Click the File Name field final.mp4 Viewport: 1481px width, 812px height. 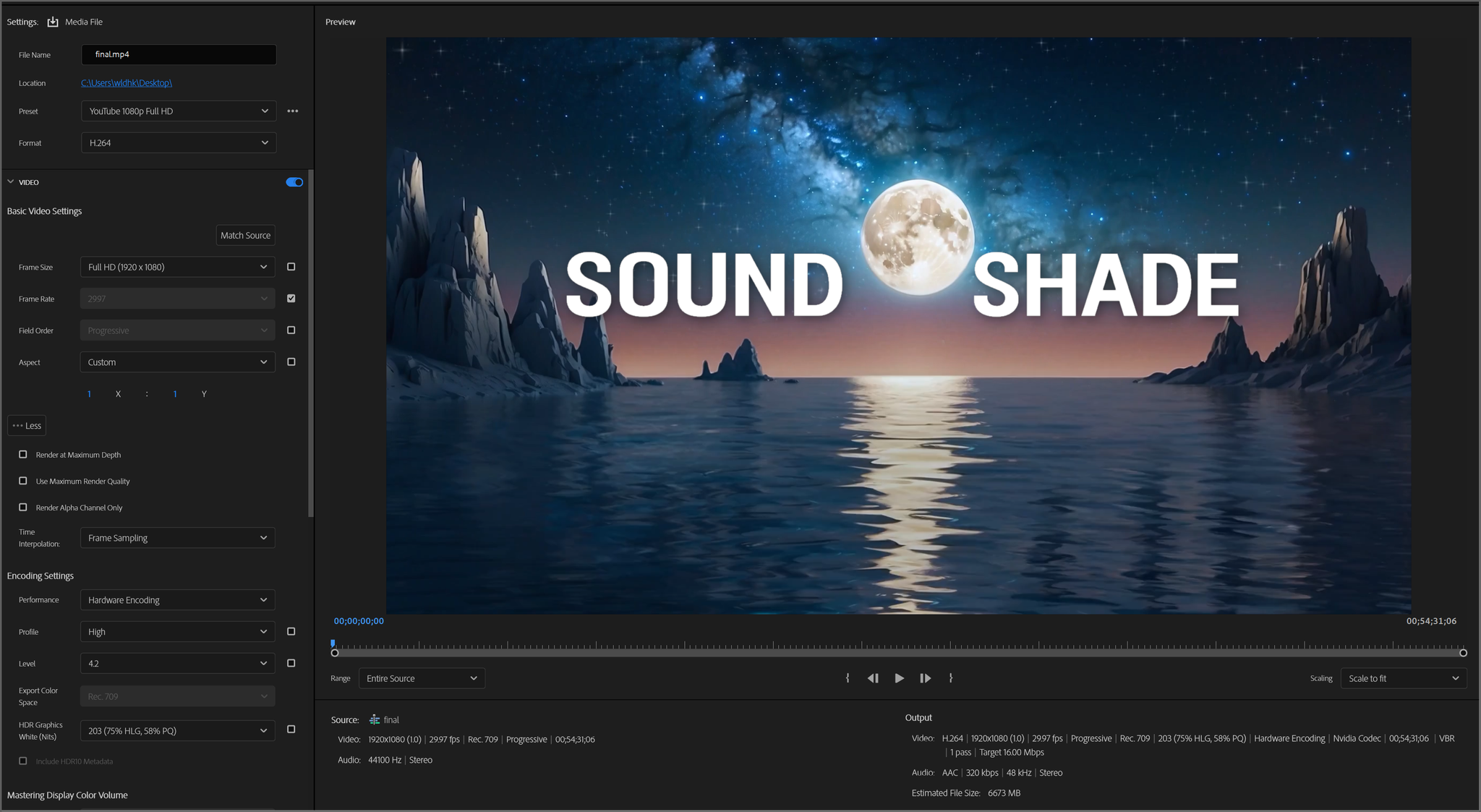coord(179,54)
